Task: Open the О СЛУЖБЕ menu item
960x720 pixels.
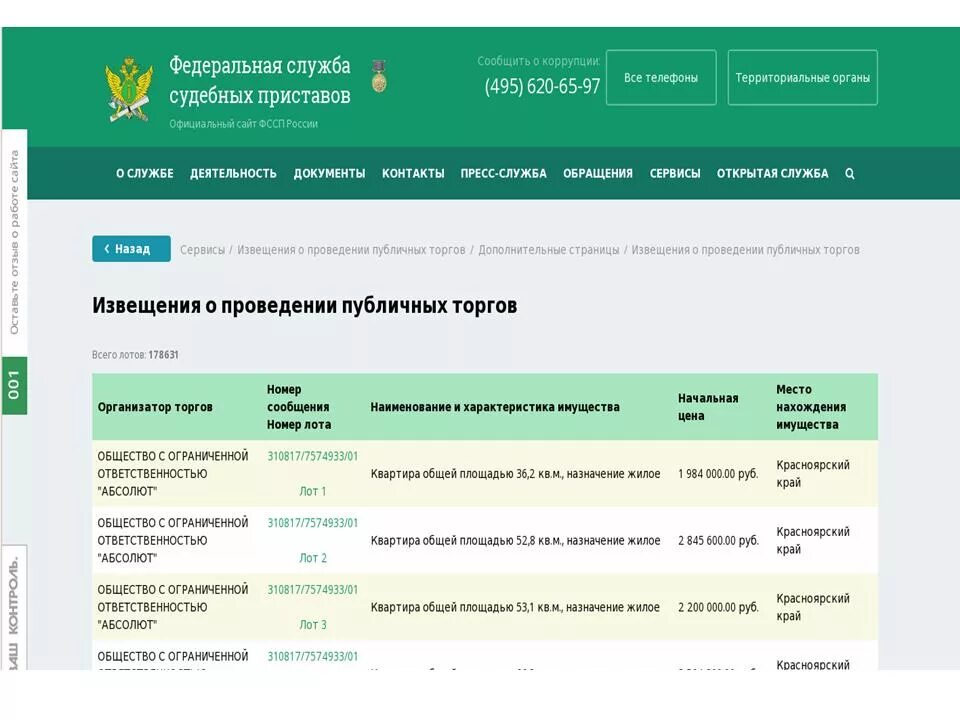Action: 145,173
